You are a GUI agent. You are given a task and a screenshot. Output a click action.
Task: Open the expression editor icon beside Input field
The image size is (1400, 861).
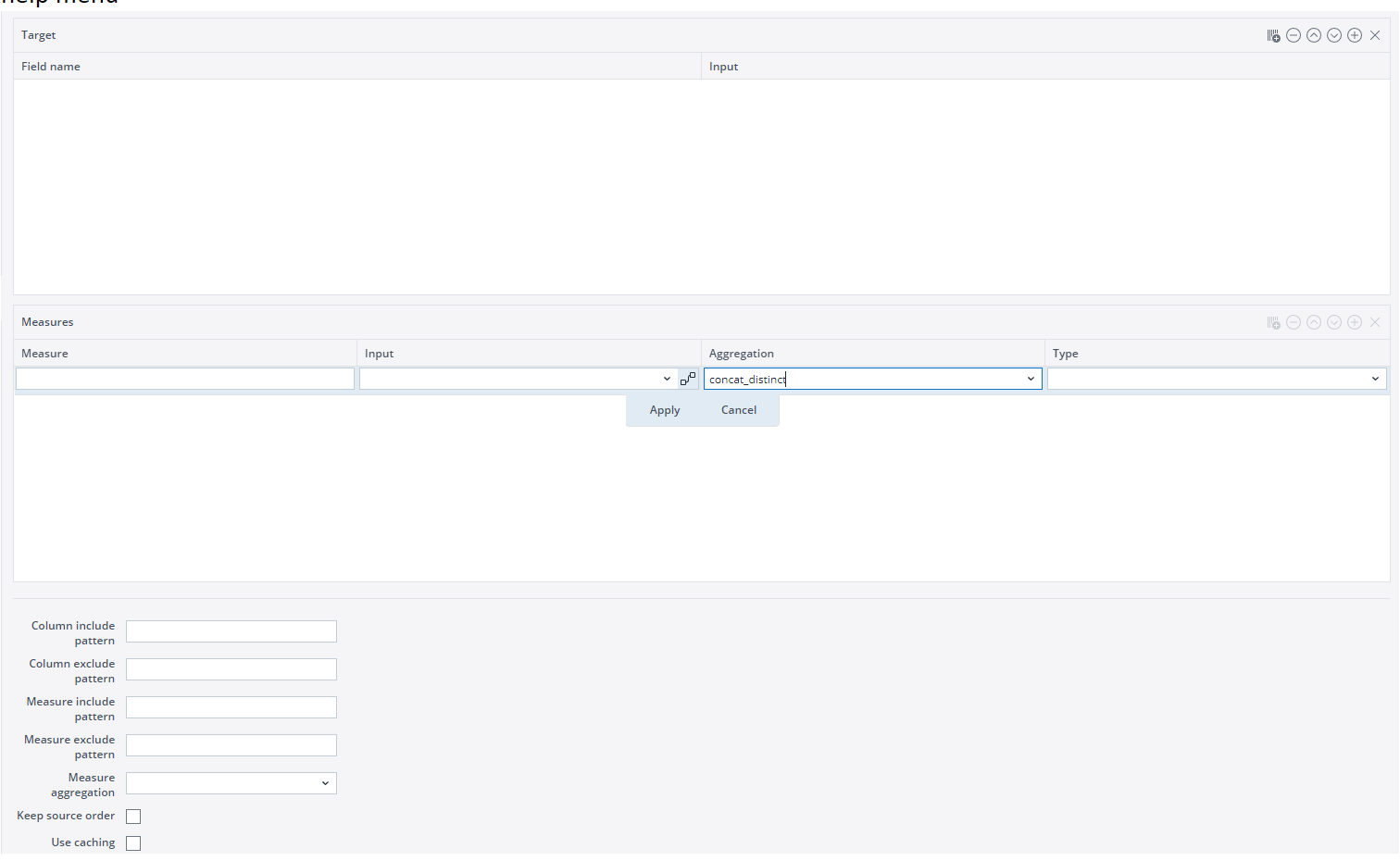tap(688, 379)
